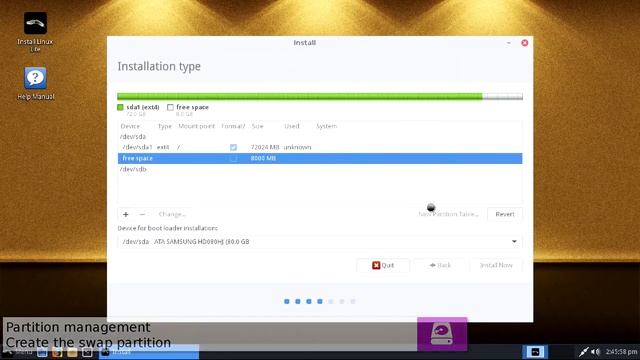This screenshot has height=360, width=640.
Task: Click the white free space legend swatch
Action: click(170, 107)
